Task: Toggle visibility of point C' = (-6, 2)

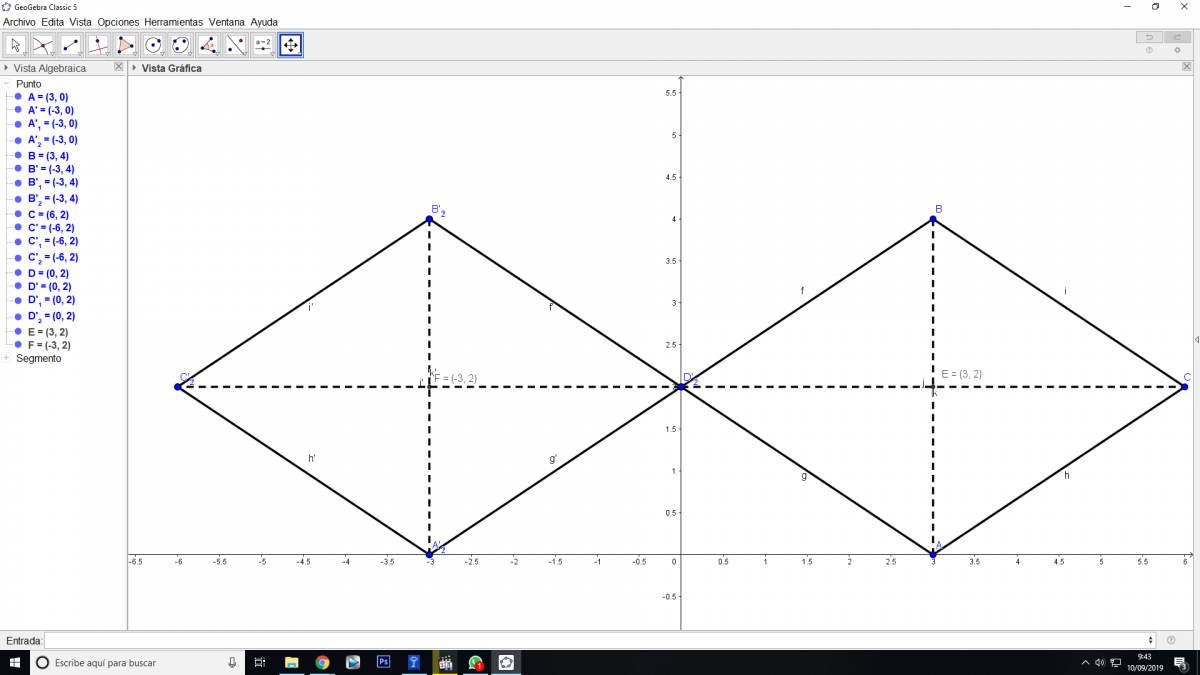Action: [x=18, y=228]
